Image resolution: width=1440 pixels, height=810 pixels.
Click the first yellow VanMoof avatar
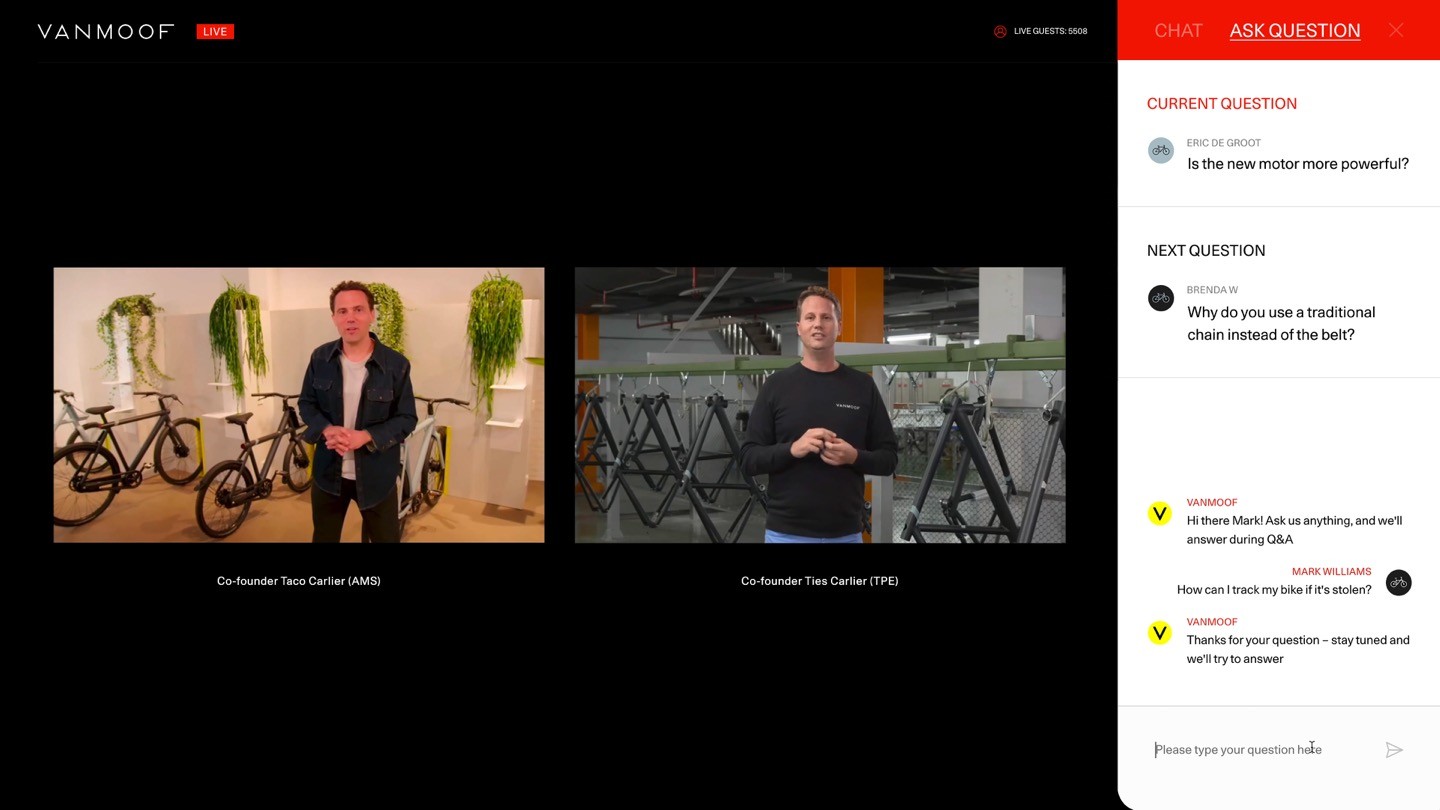point(1160,514)
